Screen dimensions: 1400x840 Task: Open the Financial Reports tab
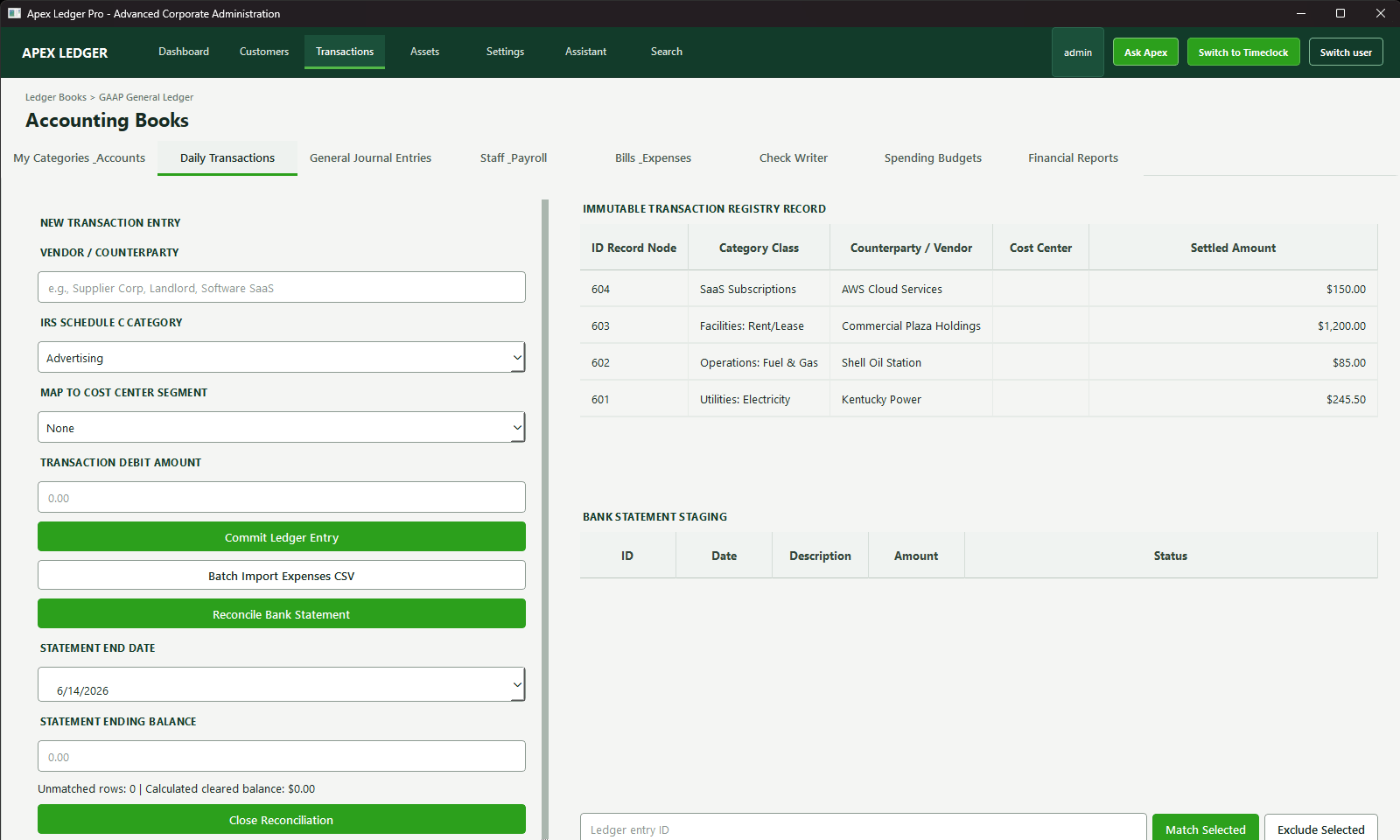coord(1073,158)
